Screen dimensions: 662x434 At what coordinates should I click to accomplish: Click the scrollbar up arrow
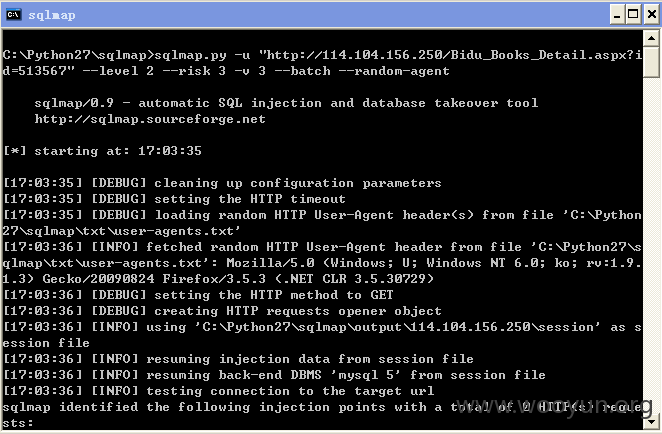pyautogui.click(x=651, y=38)
